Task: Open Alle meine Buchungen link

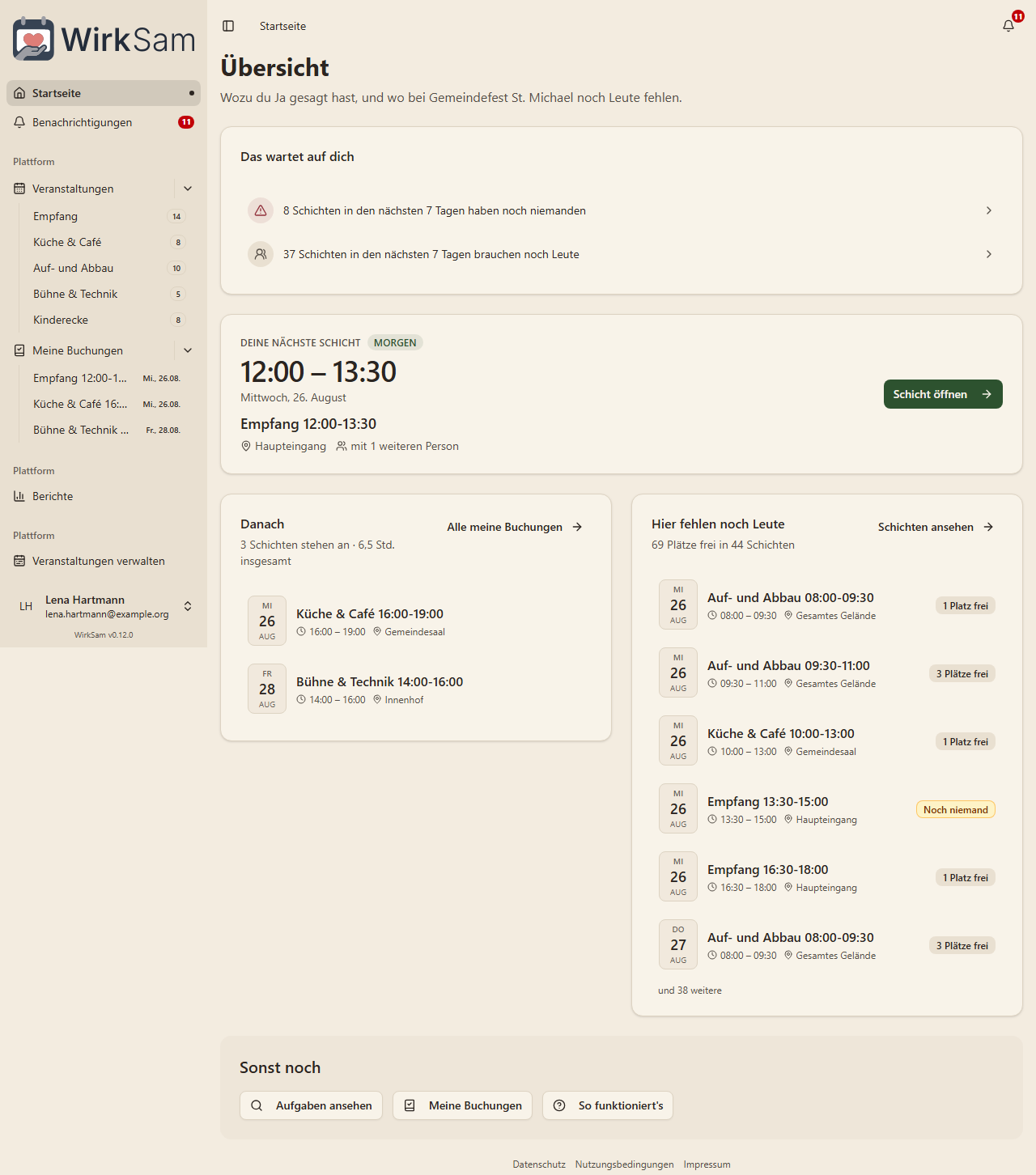Action: click(515, 527)
